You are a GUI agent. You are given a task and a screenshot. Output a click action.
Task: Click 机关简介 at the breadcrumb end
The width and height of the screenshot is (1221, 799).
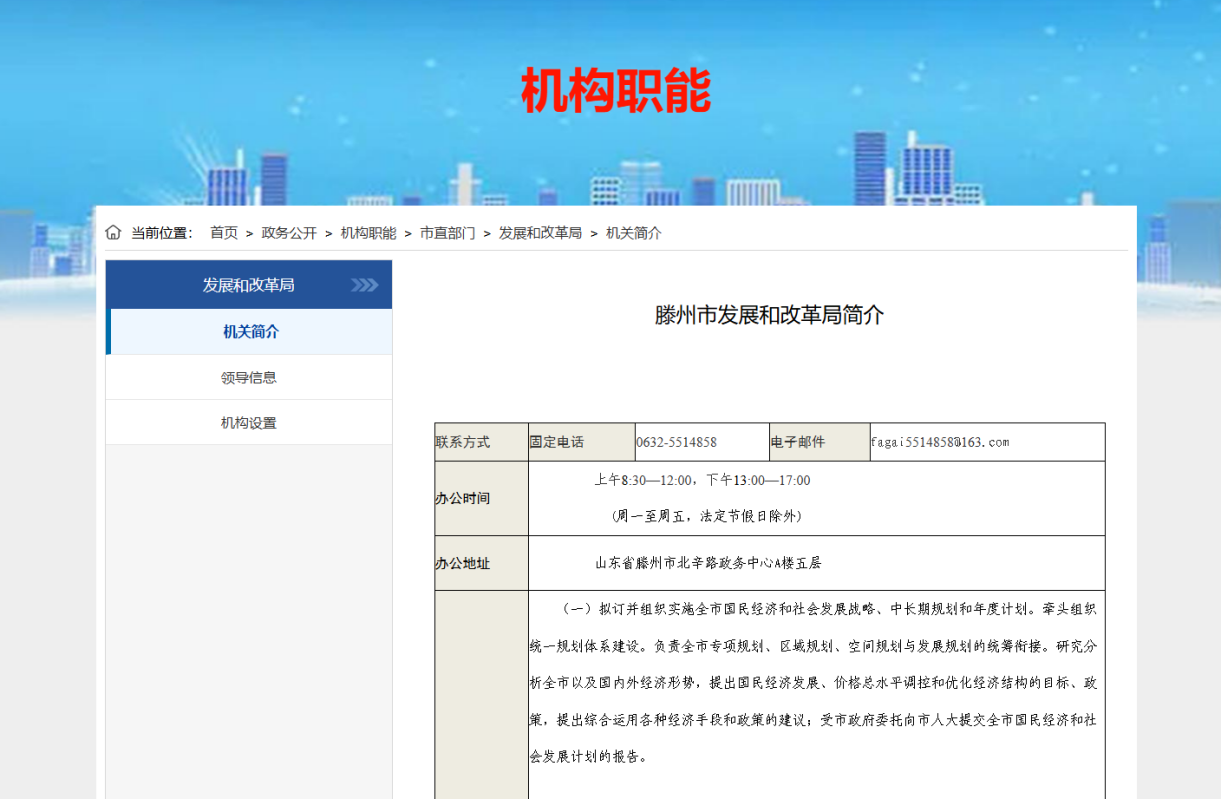[x=633, y=233]
